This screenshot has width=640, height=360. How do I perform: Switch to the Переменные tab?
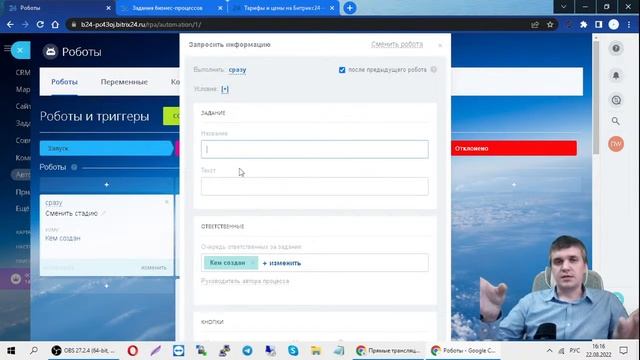point(124,82)
